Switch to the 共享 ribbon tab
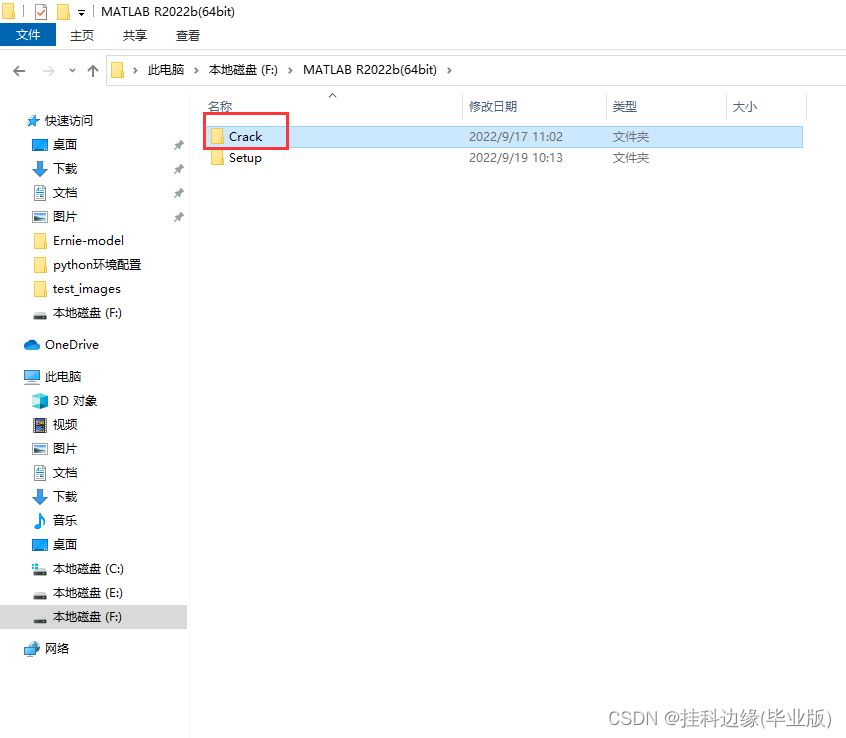 pyautogui.click(x=135, y=35)
